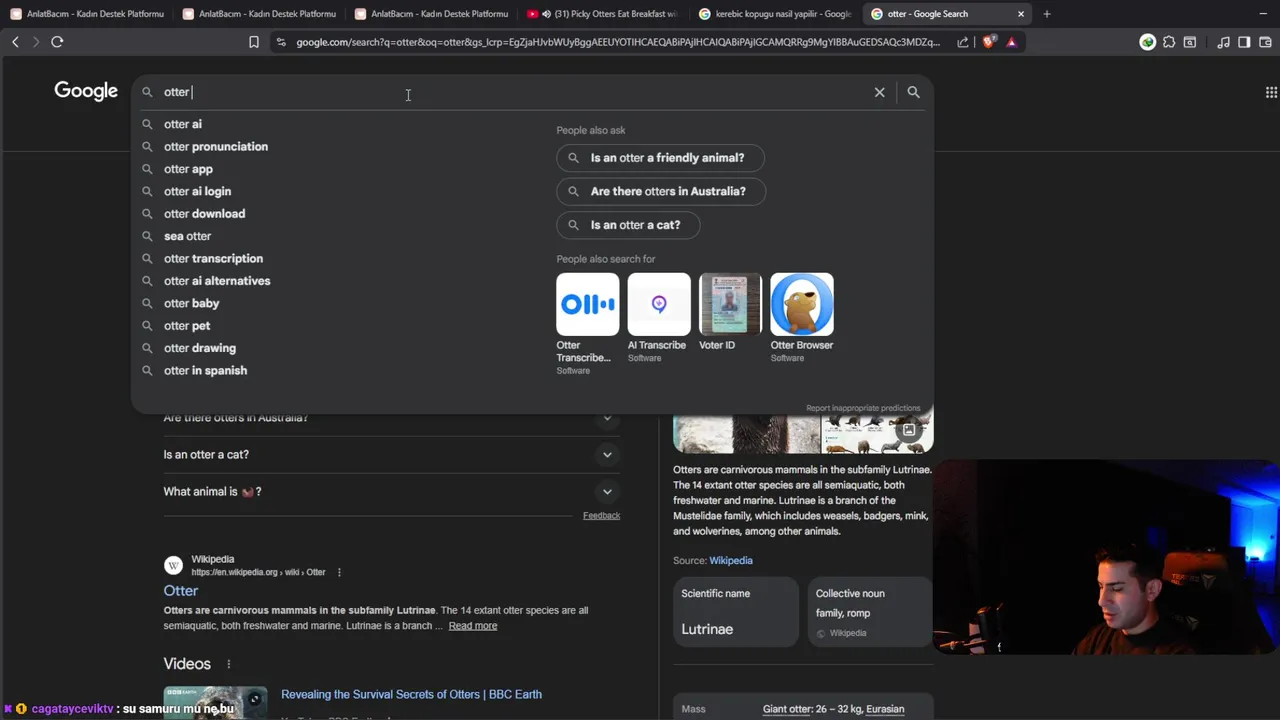Click 'Report inappropriate predictions' link
The height and width of the screenshot is (720, 1280).
(863, 408)
